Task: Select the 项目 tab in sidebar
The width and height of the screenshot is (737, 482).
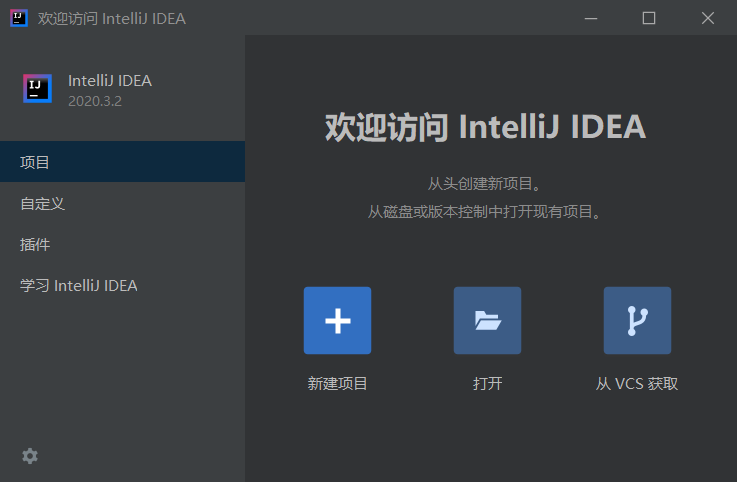Action: 35,162
